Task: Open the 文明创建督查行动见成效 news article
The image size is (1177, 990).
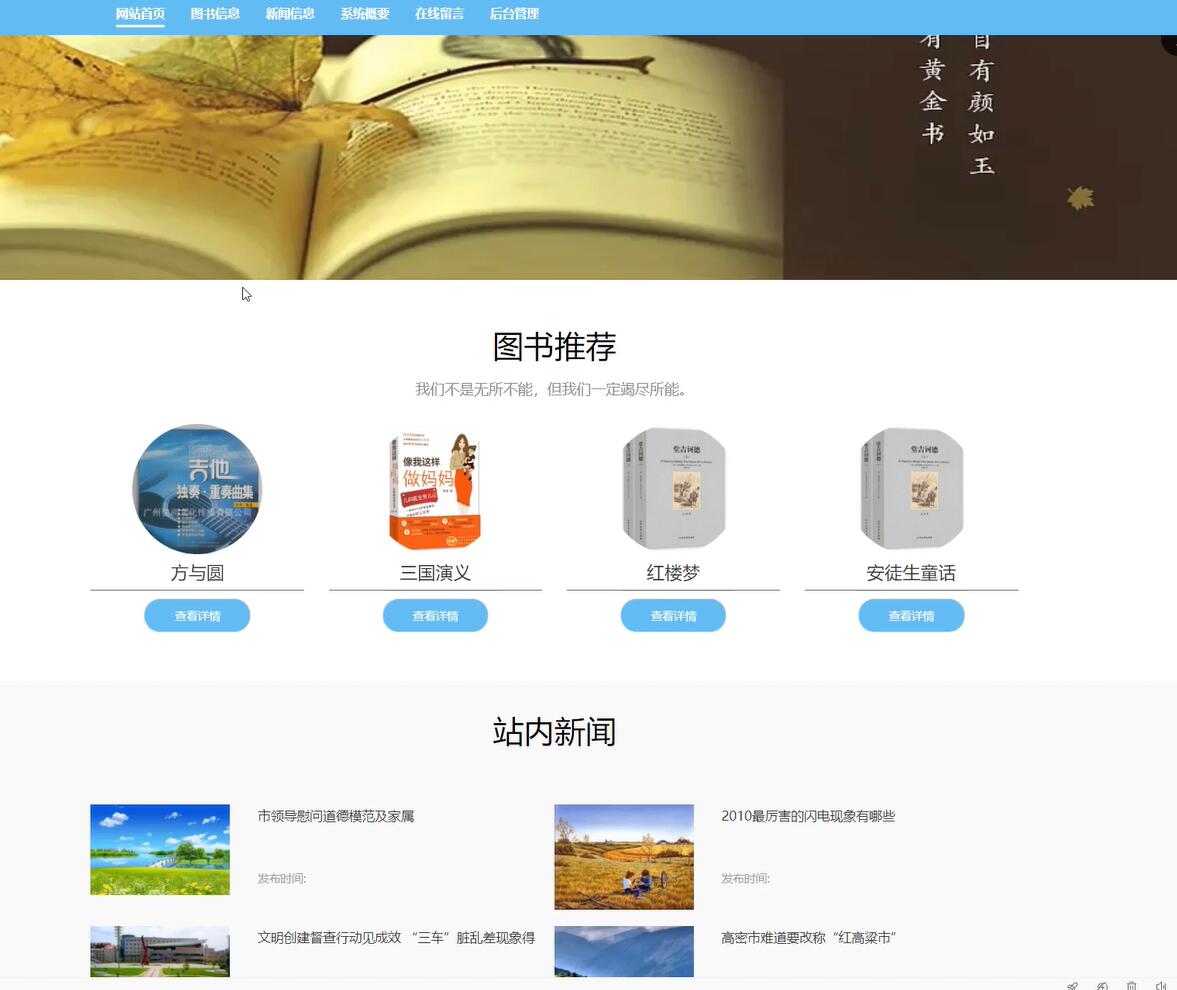Action: click(x=396, y=937)
